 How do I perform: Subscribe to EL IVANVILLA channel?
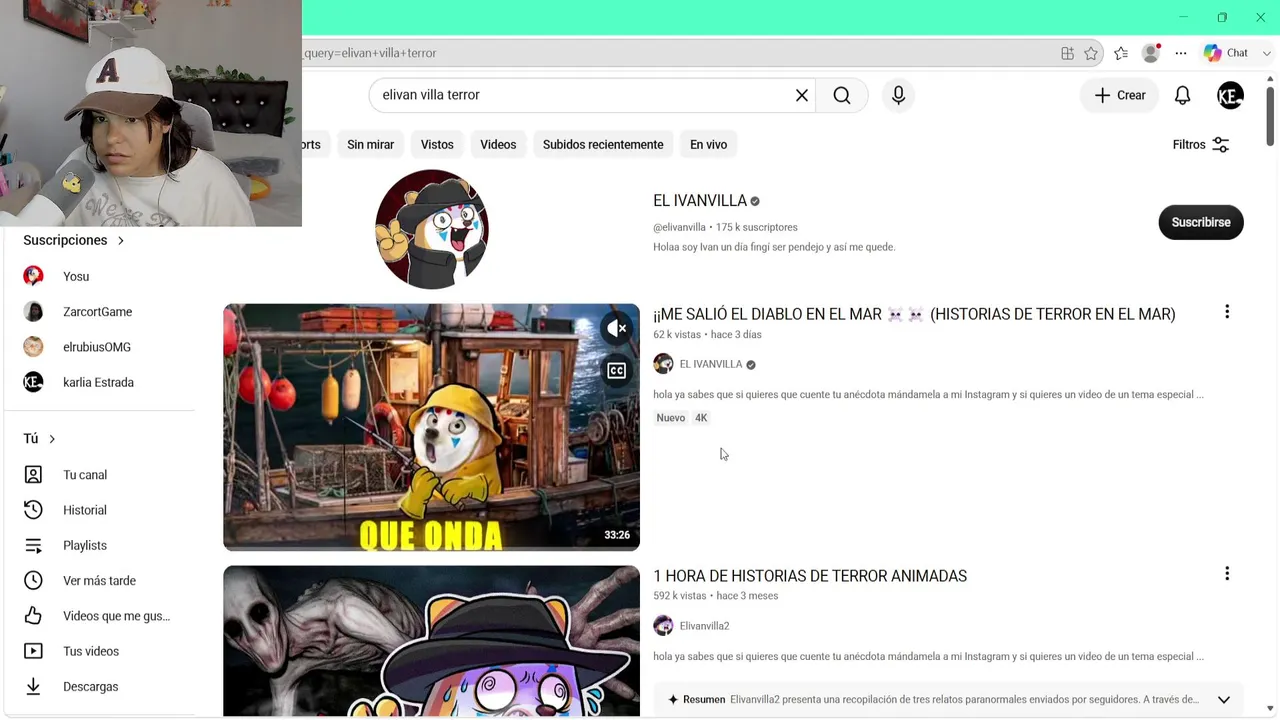(x=1201, y=222)
